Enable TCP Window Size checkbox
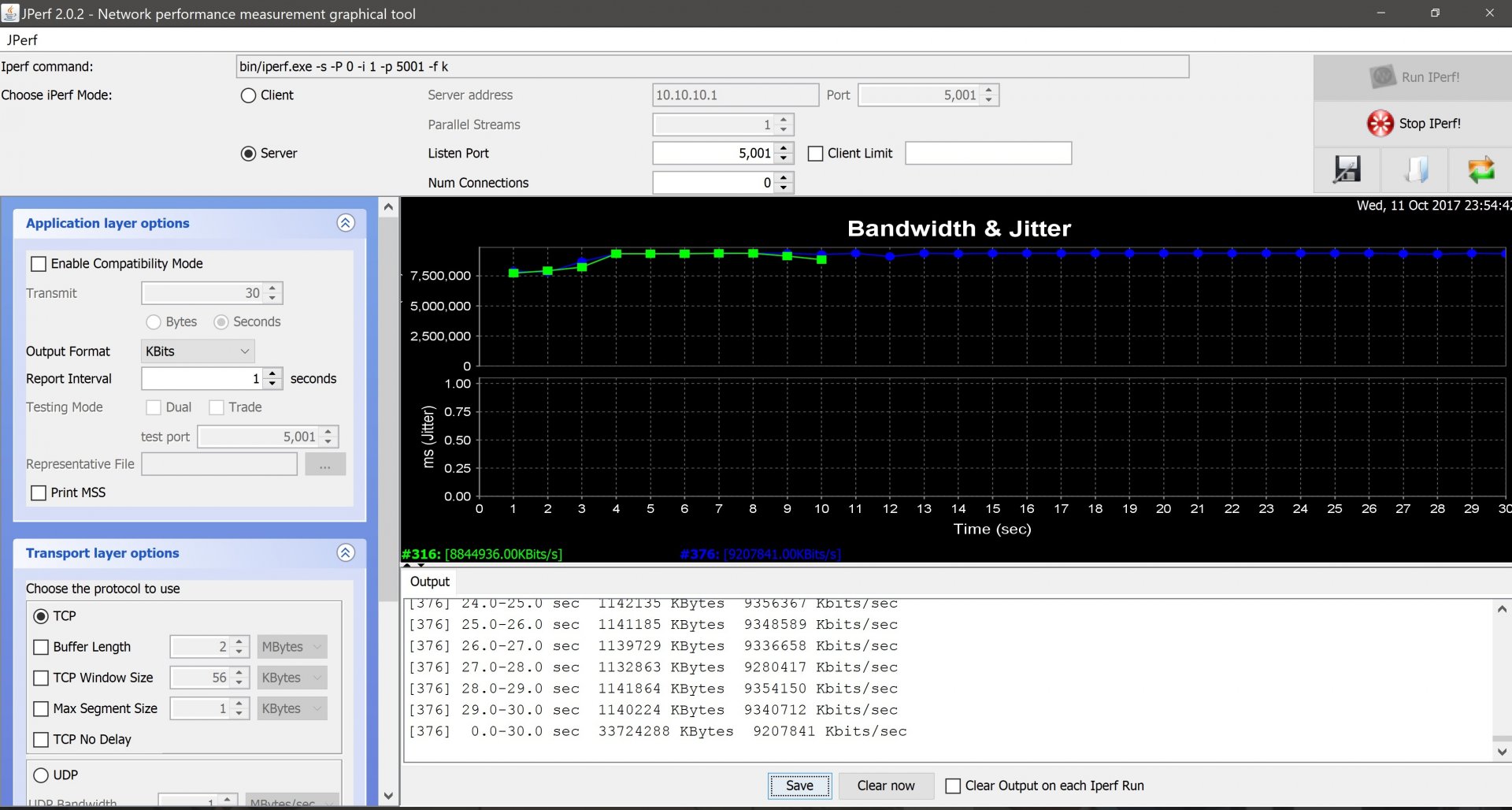The image size is (1512, 810). point(41,678)
